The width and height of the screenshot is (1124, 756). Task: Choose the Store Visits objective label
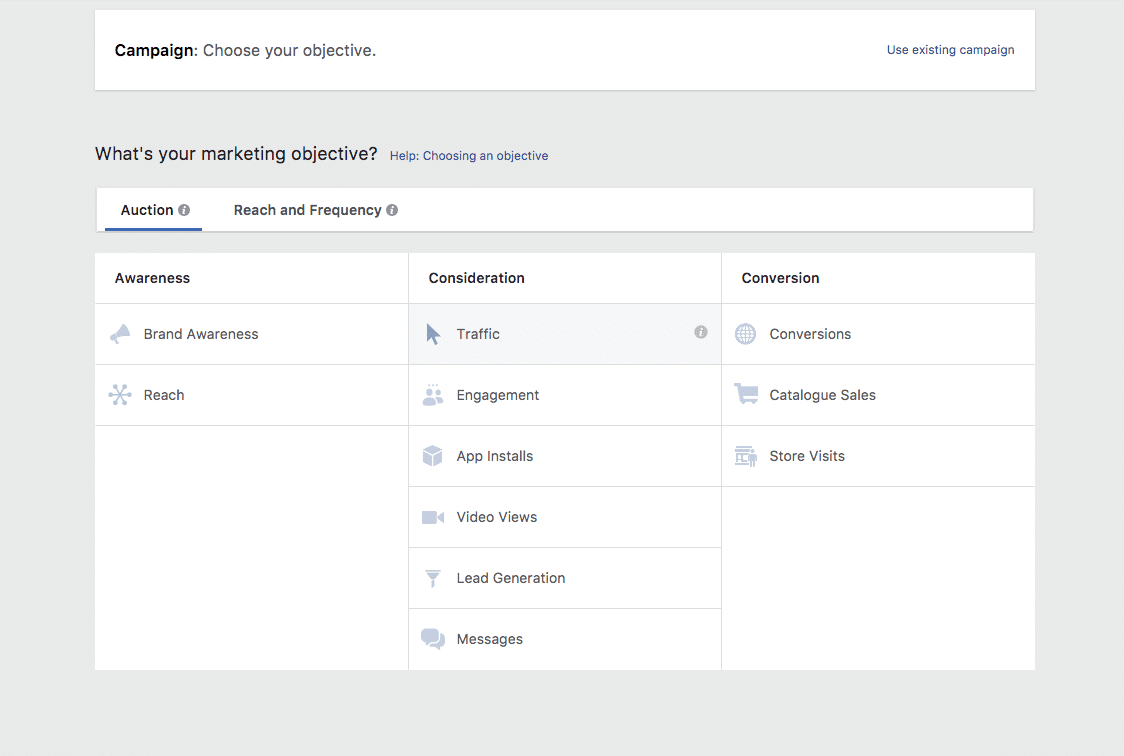click(x=807, y=456)
